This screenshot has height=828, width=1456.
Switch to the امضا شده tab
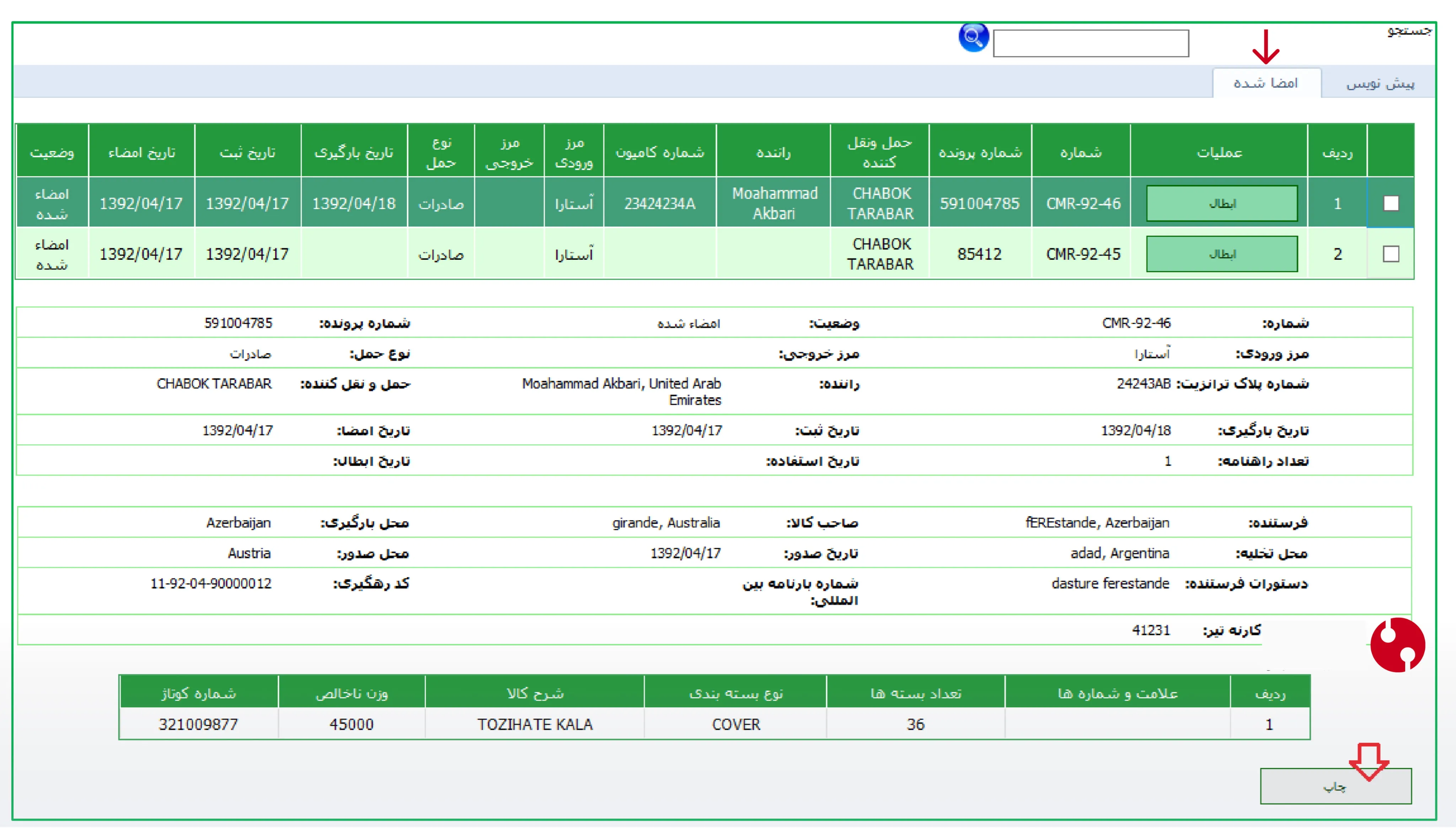(x=1266, y=83)
